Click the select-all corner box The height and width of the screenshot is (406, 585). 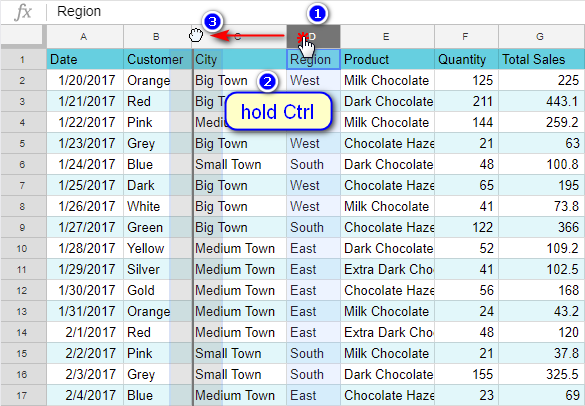coord(22,37)
